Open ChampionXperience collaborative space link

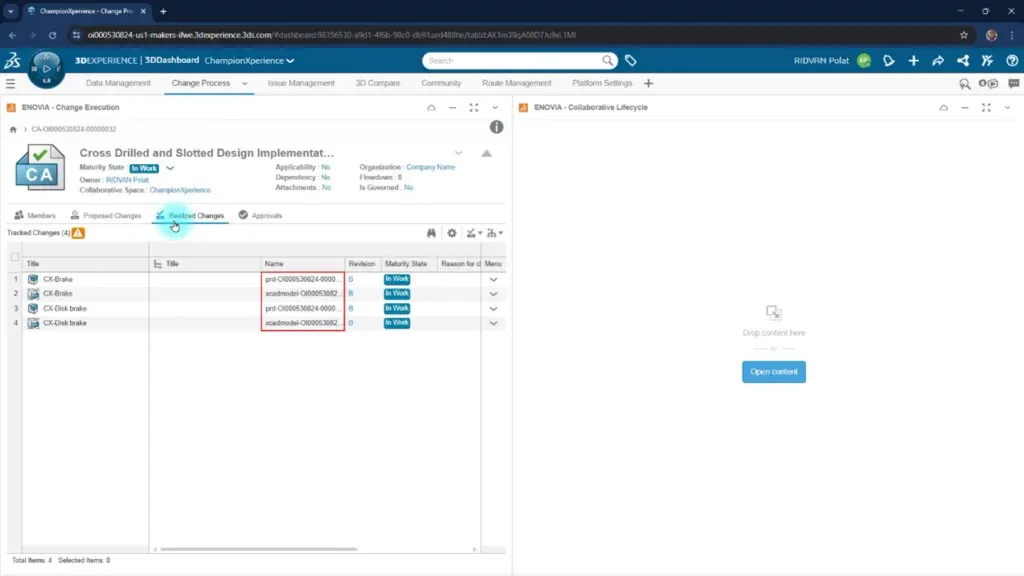[x=180, y=190]
